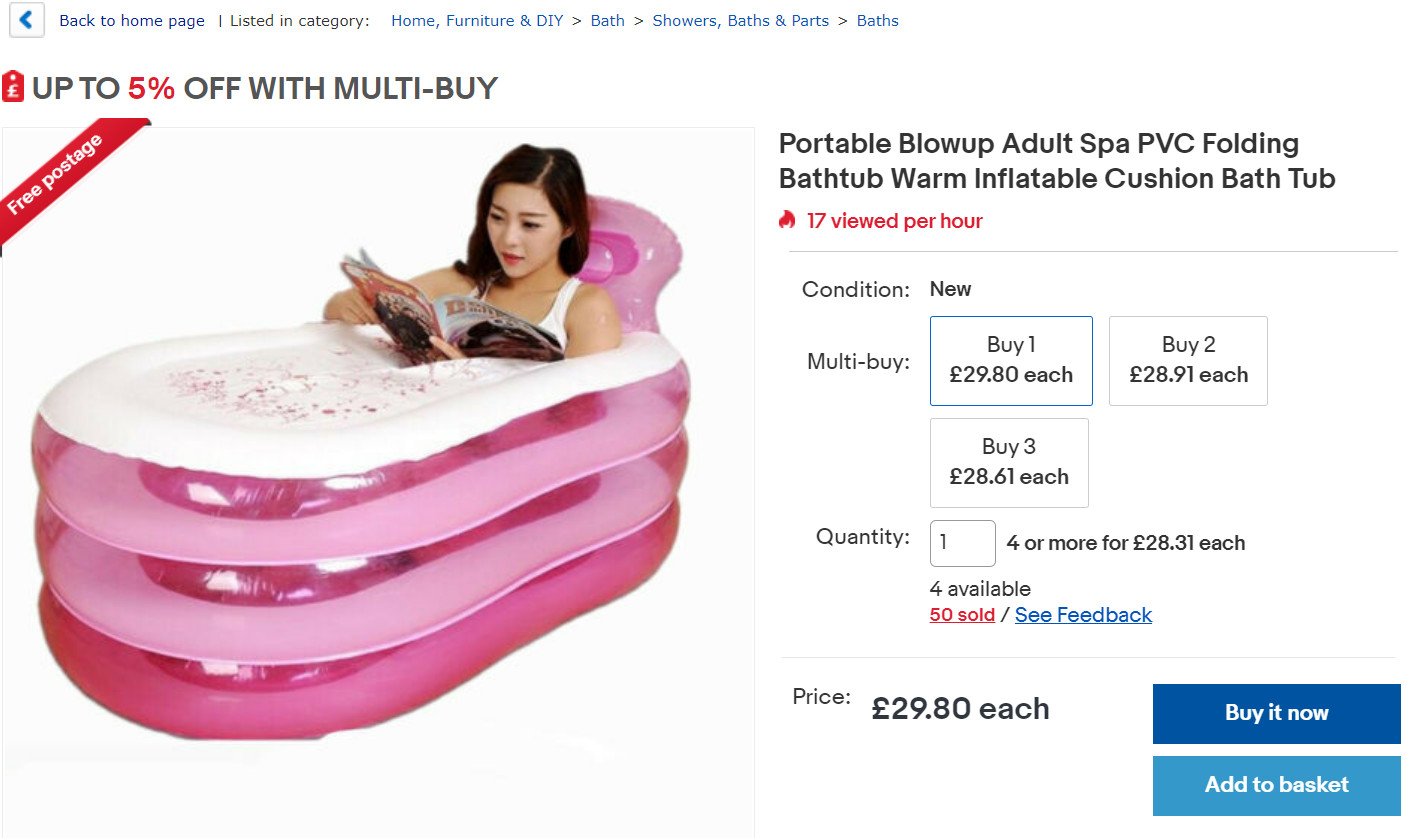Select the Buy 1 multi-buy option
Viewport: 1421px width, 838px height.
1011,360
